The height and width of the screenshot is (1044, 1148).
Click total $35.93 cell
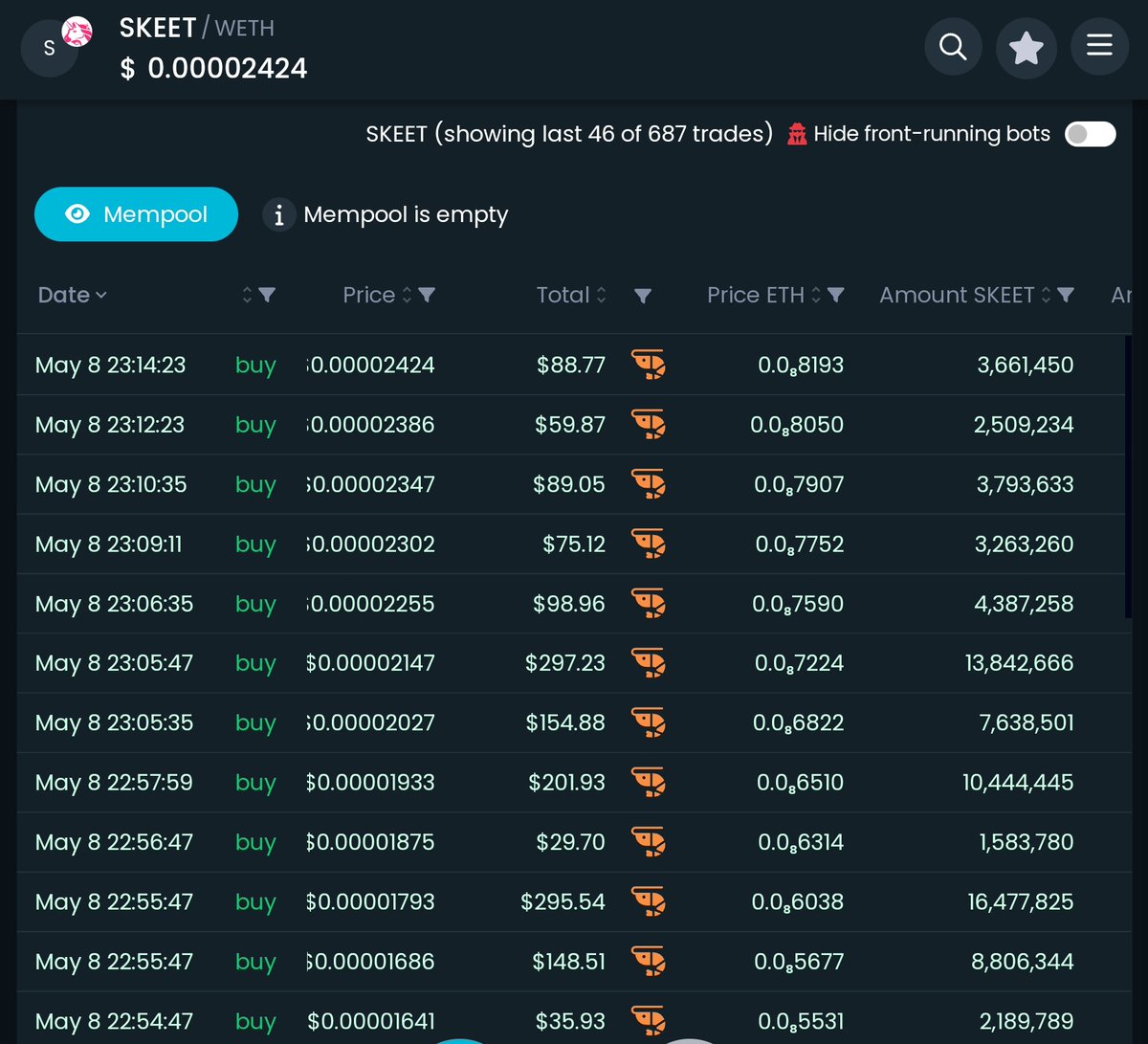pyautogui.click(x=570, y=1021)
